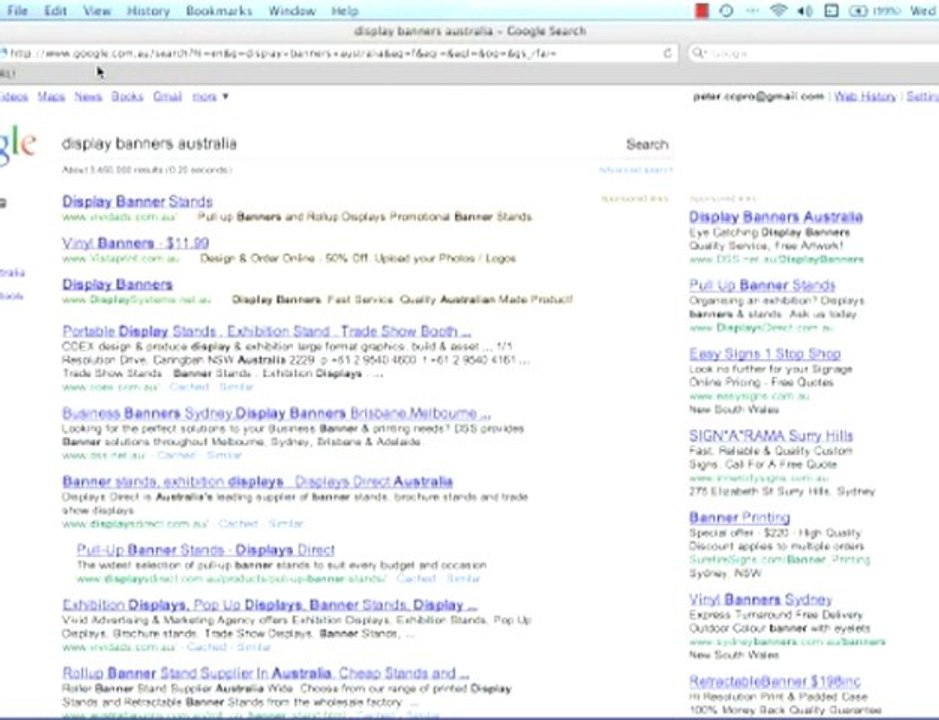Open the Web History link
This screenshot has width=939, height=720.
pos(865,96)
